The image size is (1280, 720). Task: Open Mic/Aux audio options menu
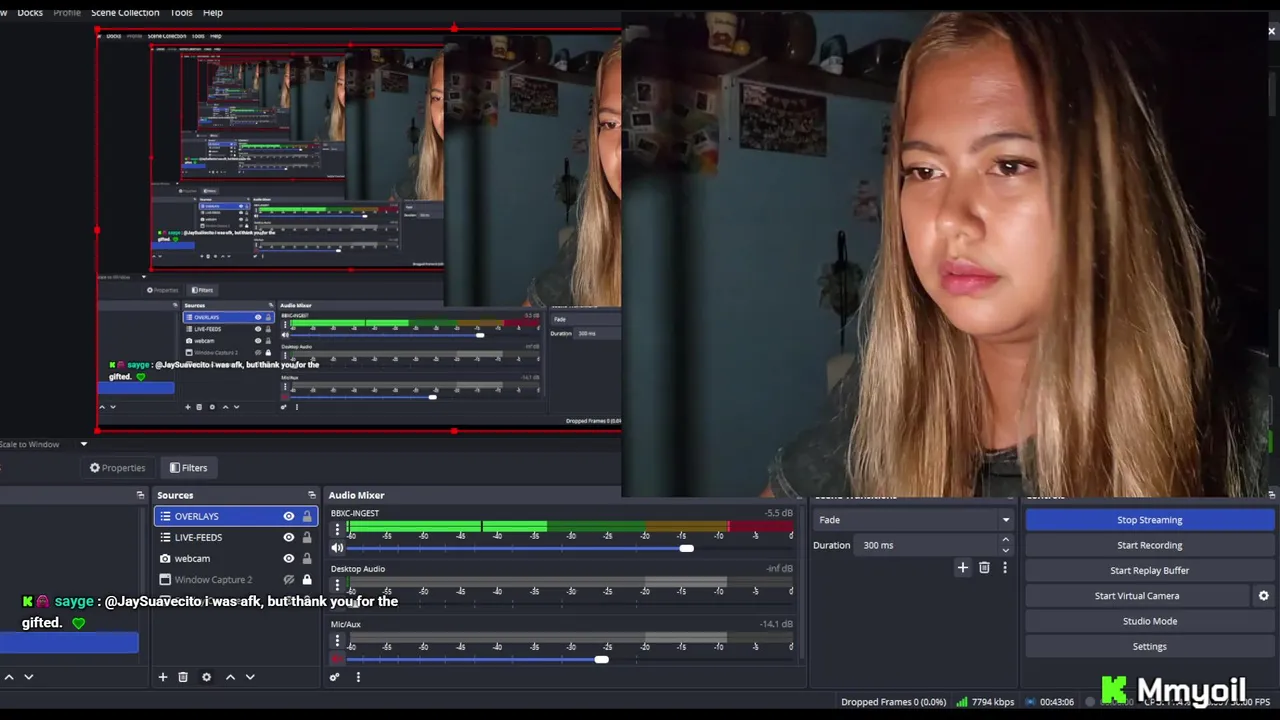coord(337,641)
